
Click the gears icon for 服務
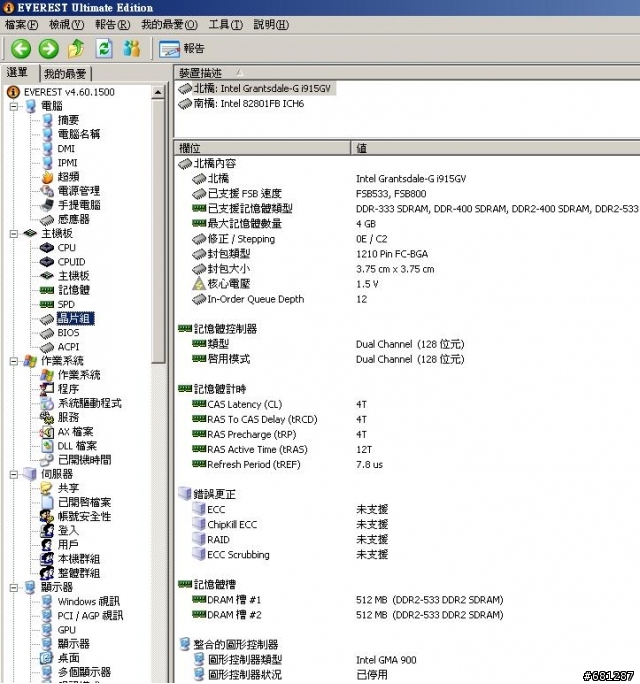click(x=47, y=417)
